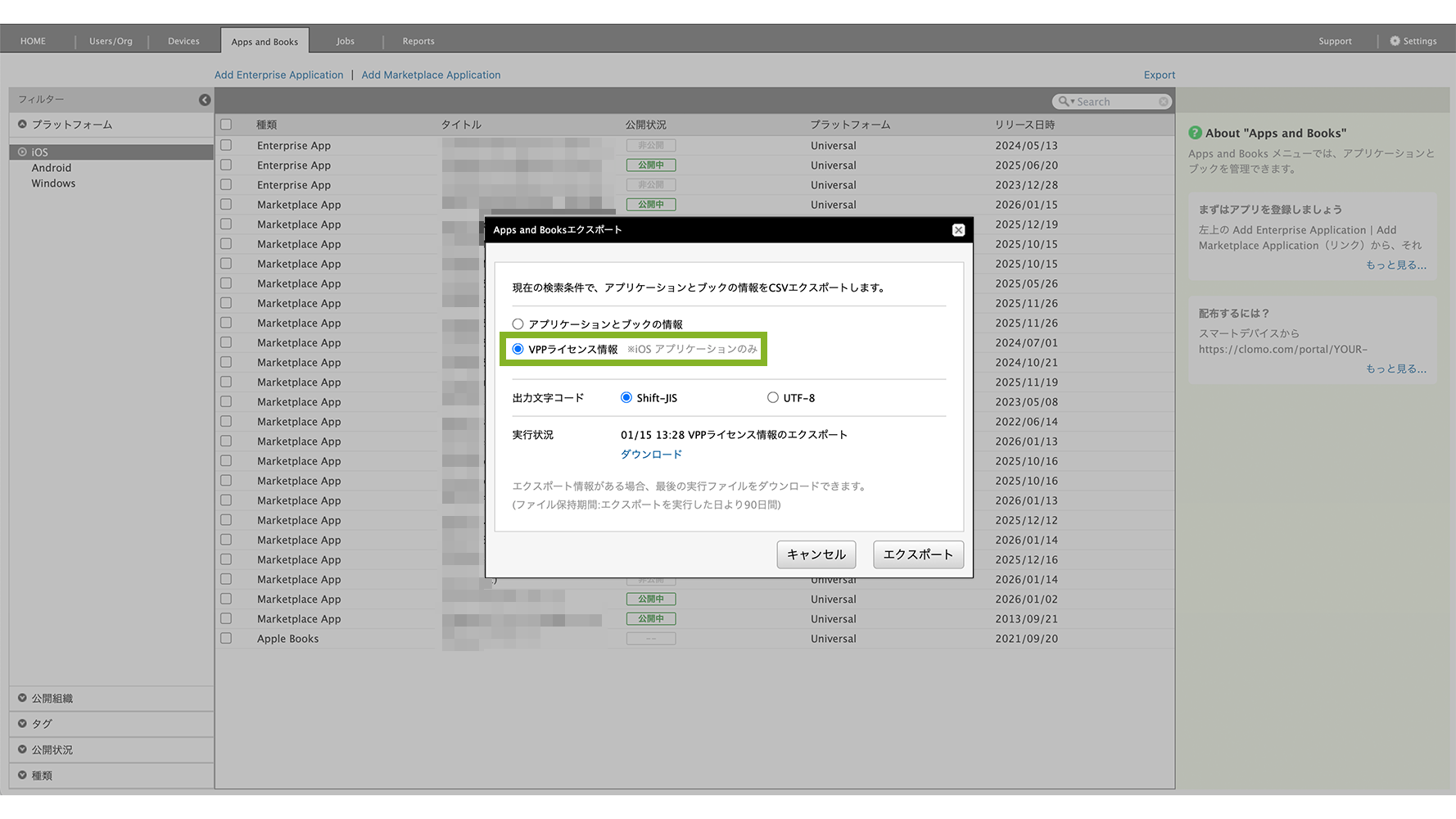Click the About Apps and Books help icon
The image size is (1456, 819).
[x=1195, y=133]
